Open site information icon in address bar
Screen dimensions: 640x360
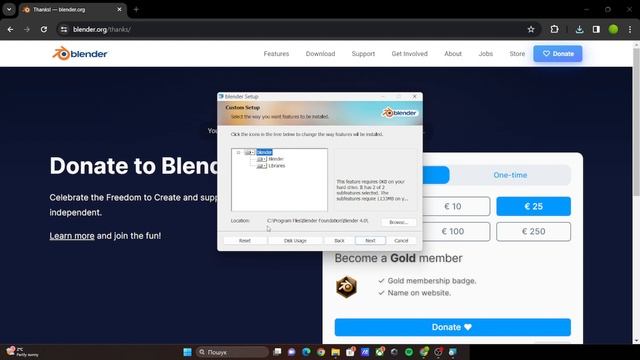(x=64, y=29)
